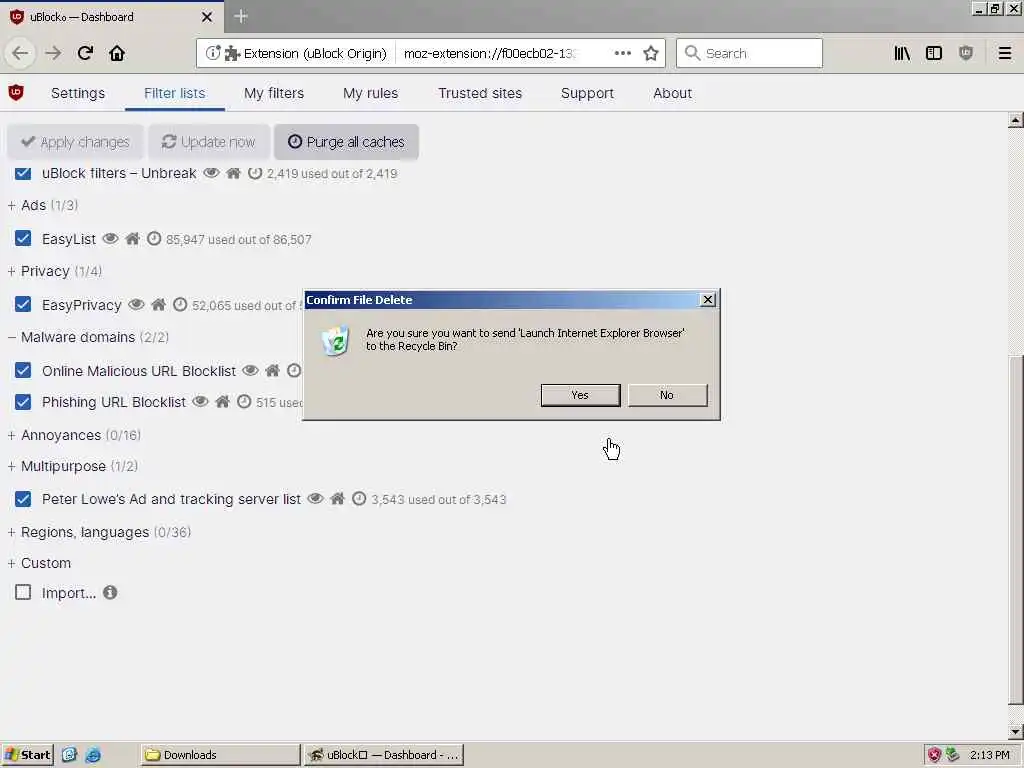Click the browser Forward arrow
Viewport: 1024px width, 768px height.
53,53
